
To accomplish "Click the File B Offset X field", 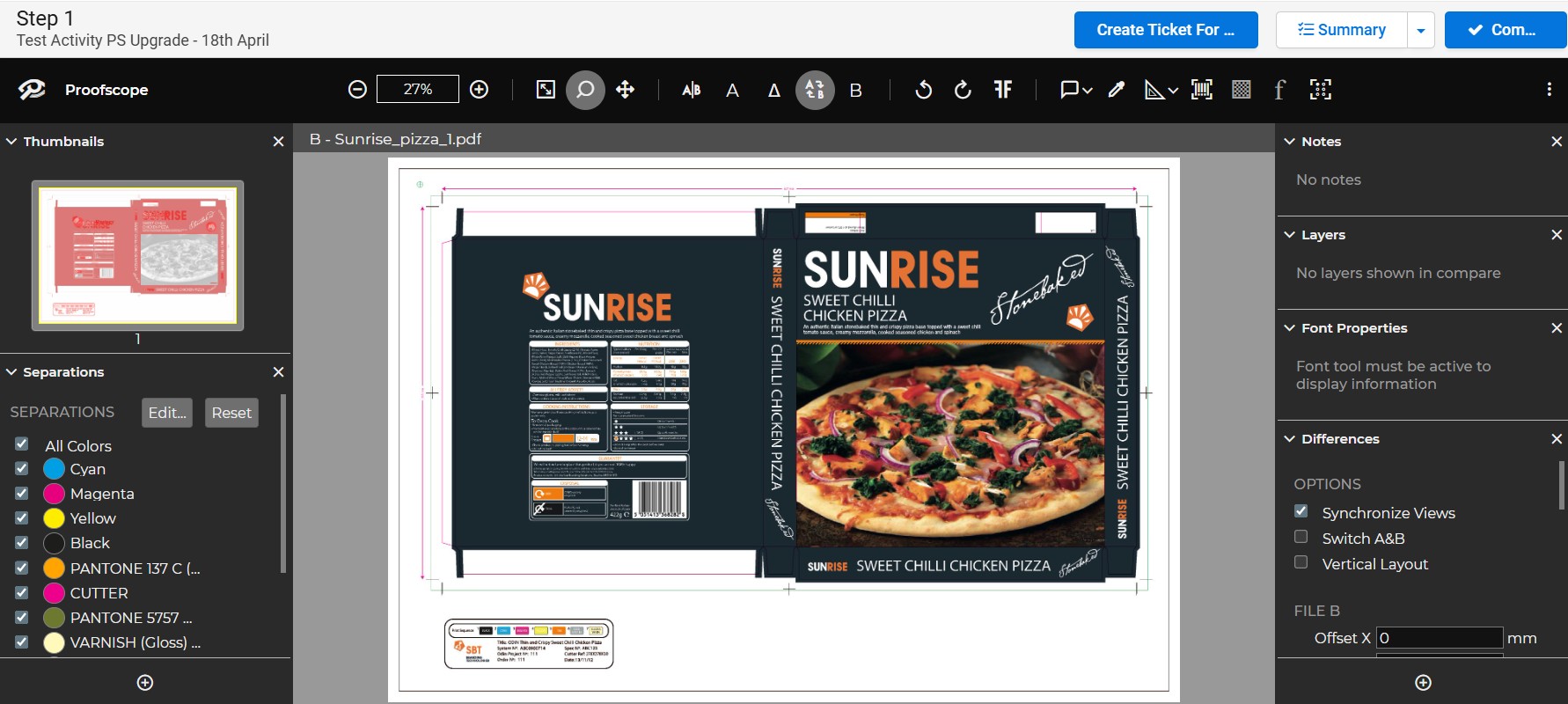I will click(1440, 638).
